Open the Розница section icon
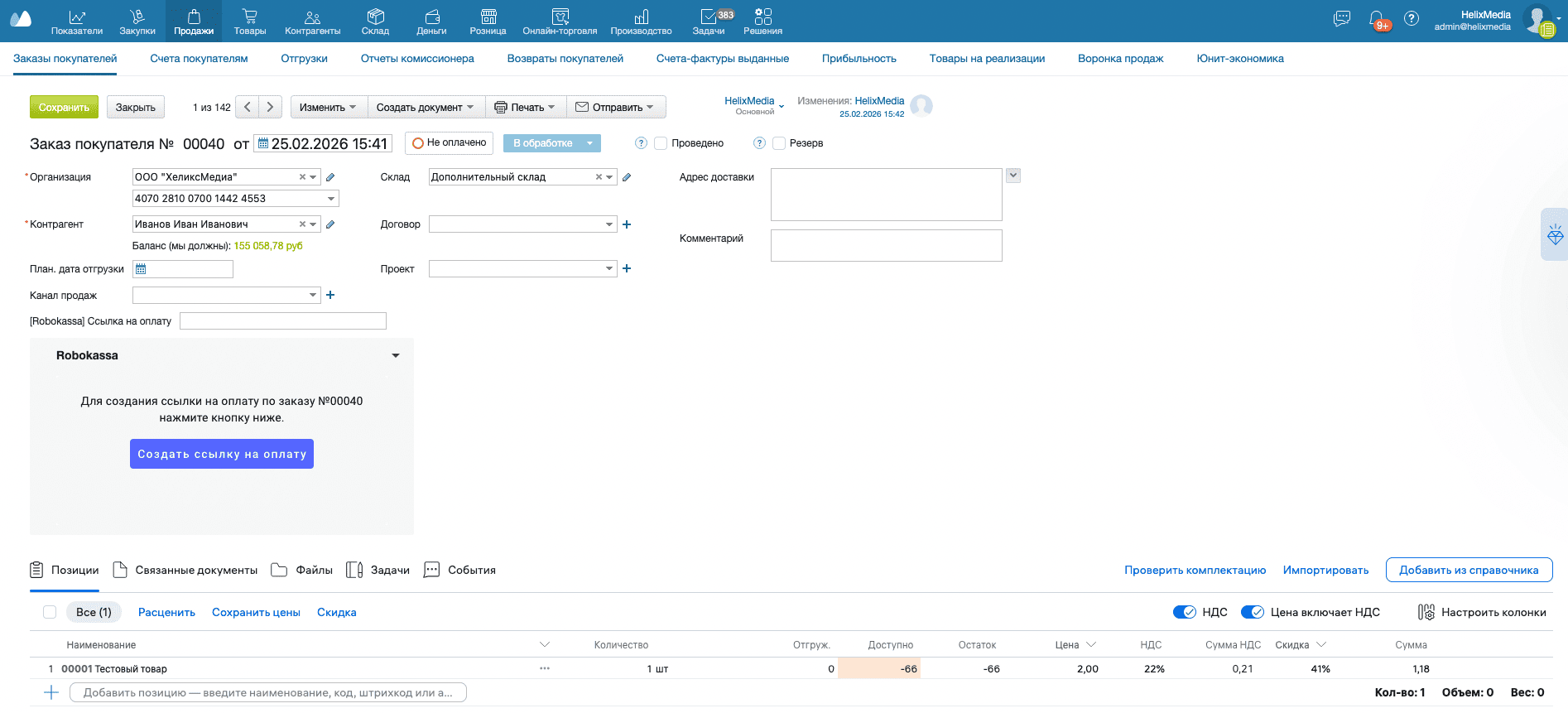The width and height of the screenshot is (1568, 713). click(488, 17)
